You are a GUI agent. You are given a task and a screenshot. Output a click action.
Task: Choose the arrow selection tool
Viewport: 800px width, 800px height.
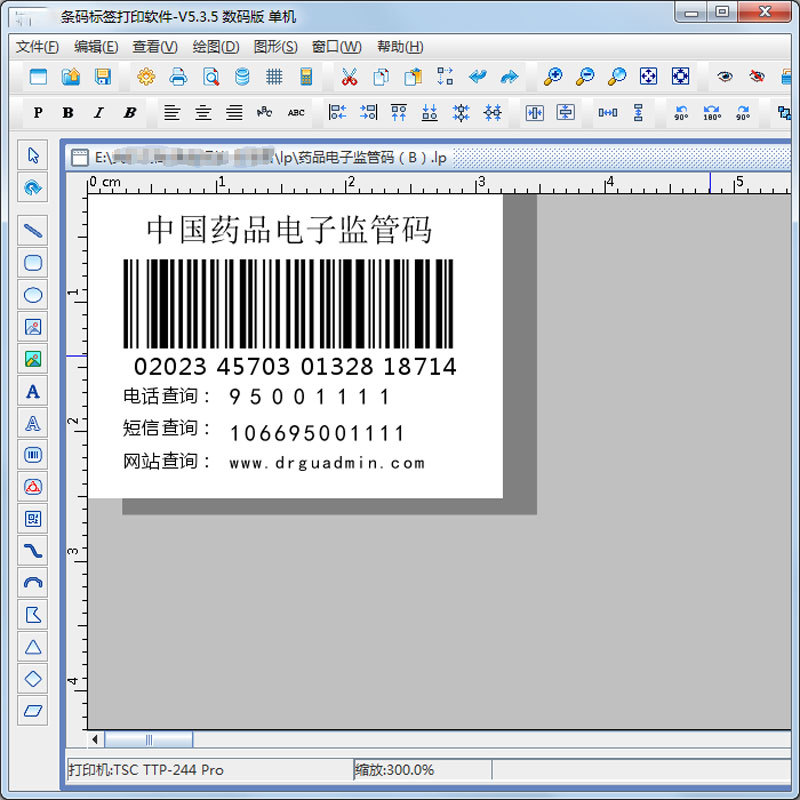point(33,155)
